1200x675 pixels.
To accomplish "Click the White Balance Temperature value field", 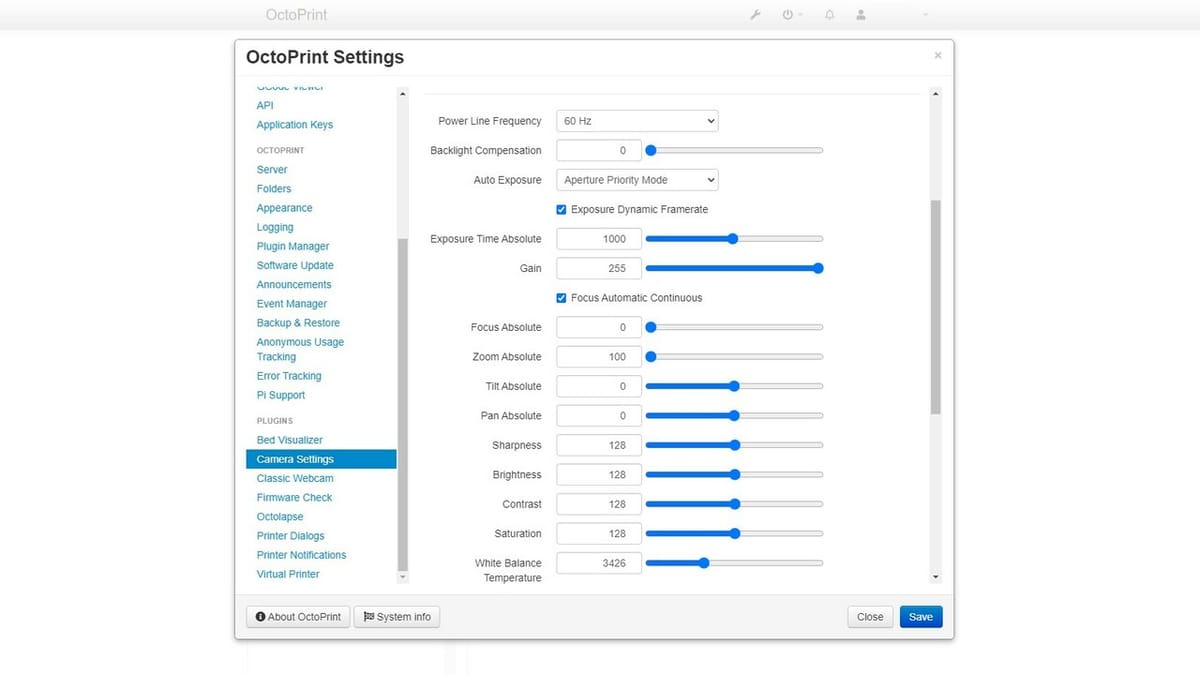I will tap(599, 563).
